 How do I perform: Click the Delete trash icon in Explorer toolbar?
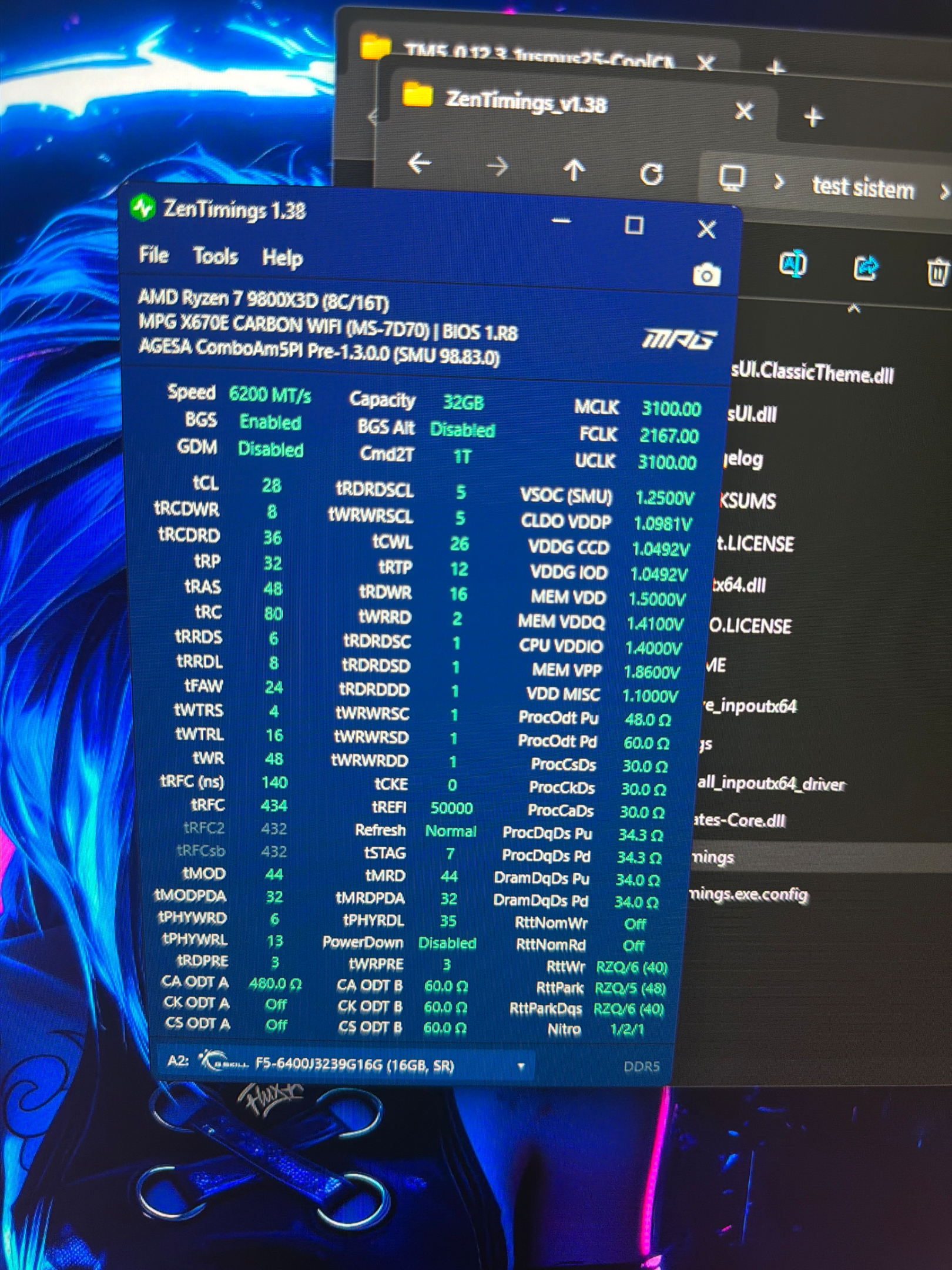938,272
